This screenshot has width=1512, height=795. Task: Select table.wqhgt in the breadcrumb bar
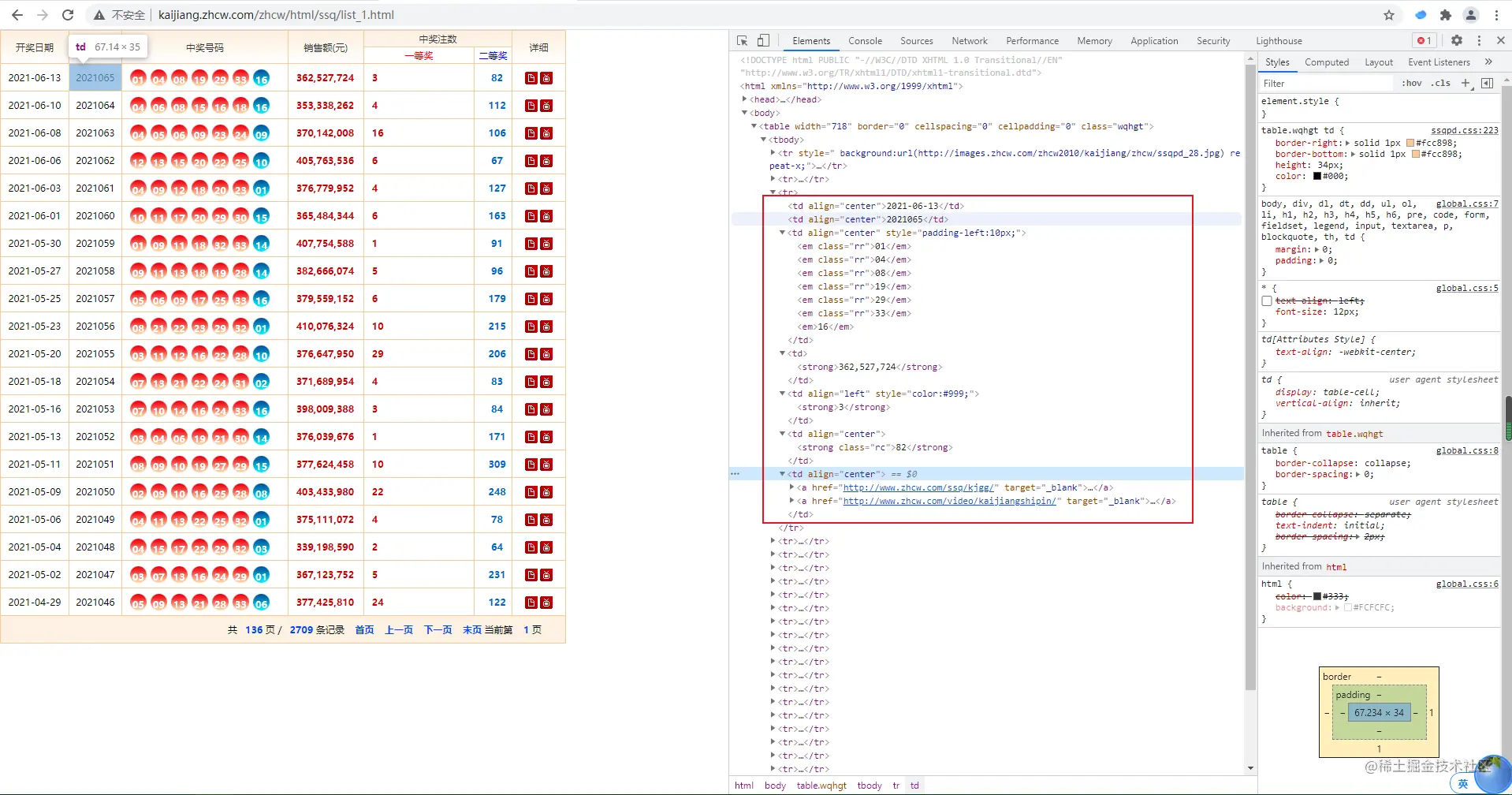point(821,786)
